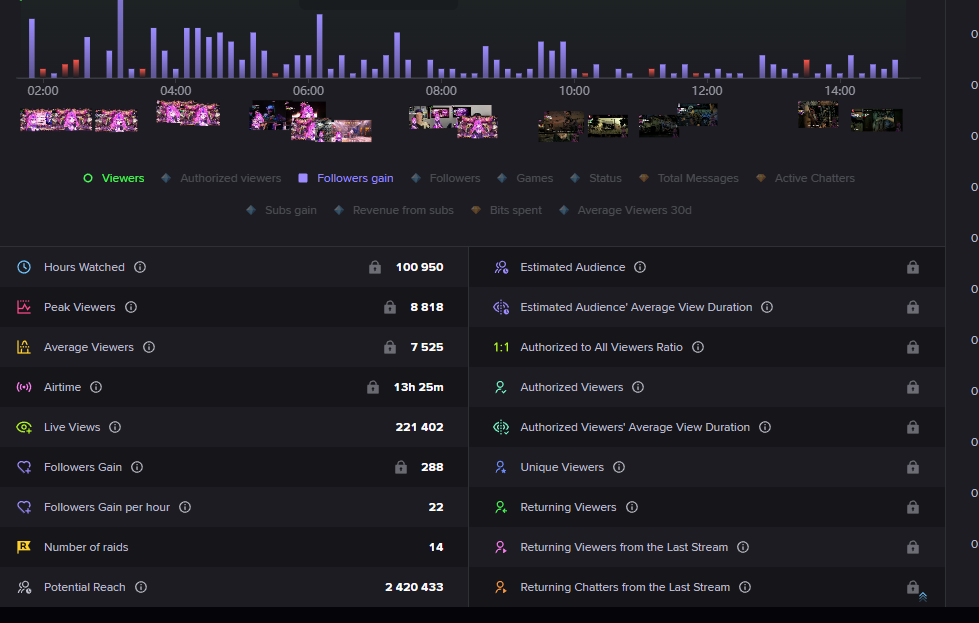This screenshot has width=979, height=623.
Task: Toggle the Total Messages chart series
Action: 689,178
